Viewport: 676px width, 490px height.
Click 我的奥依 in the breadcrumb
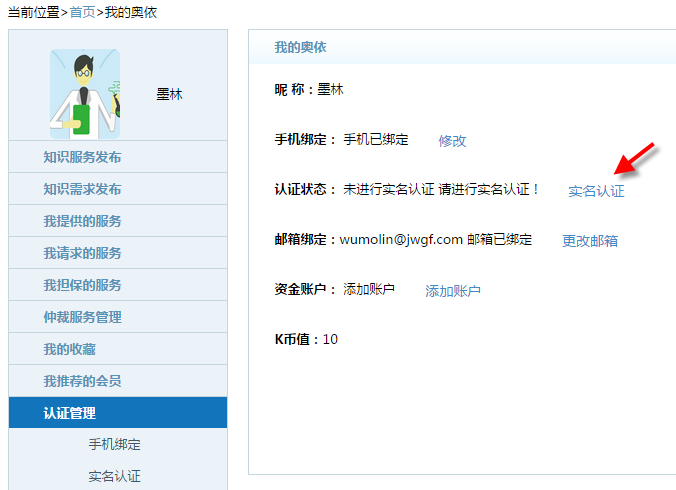tap(131, 12)
